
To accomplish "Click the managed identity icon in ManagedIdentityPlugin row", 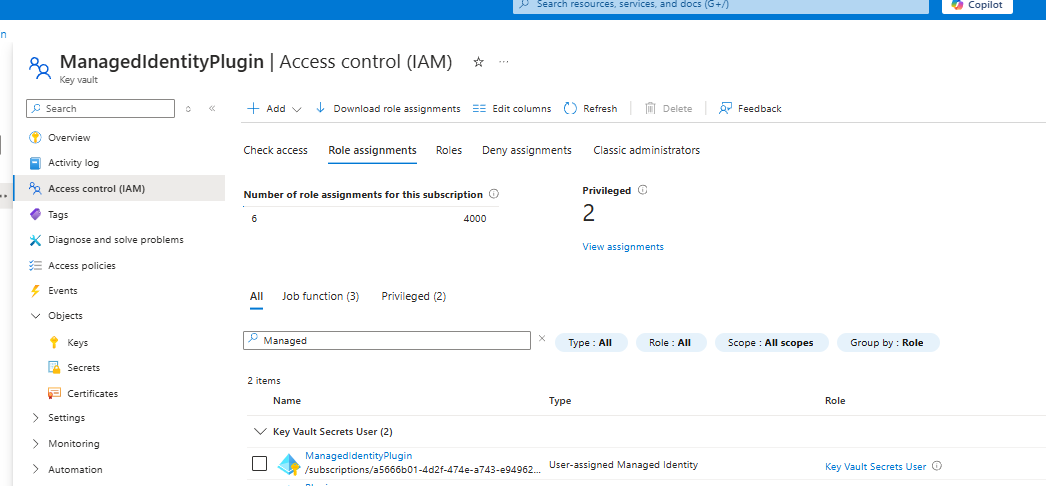I will [289, 464].
